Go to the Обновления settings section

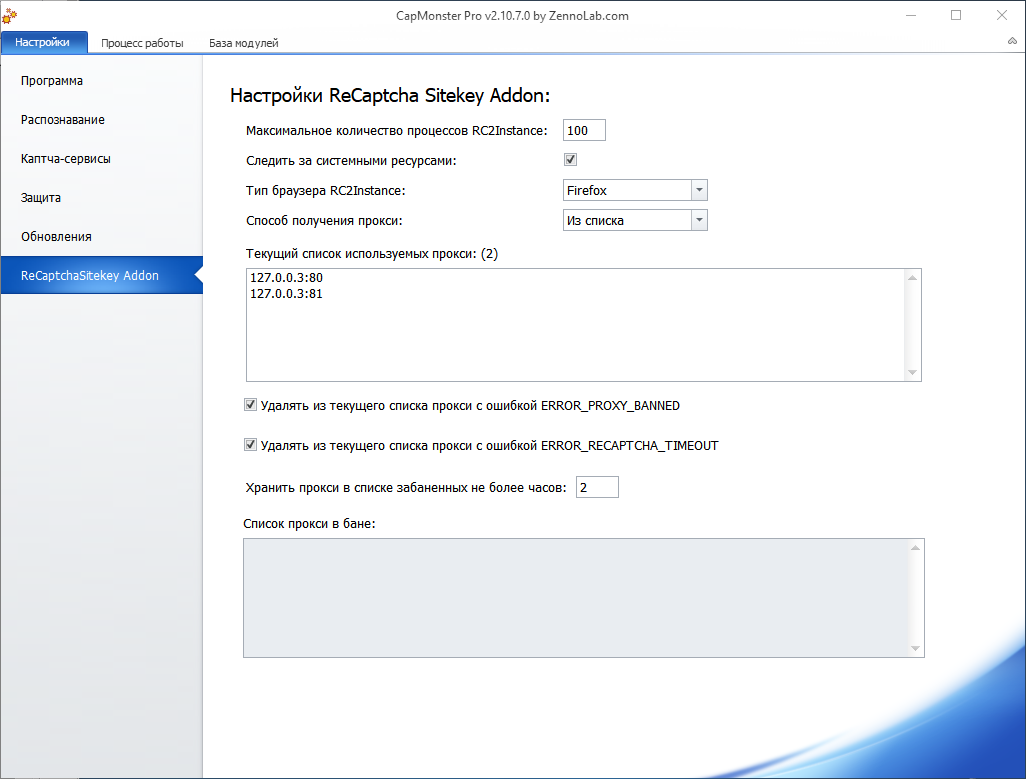pos(56,236)
